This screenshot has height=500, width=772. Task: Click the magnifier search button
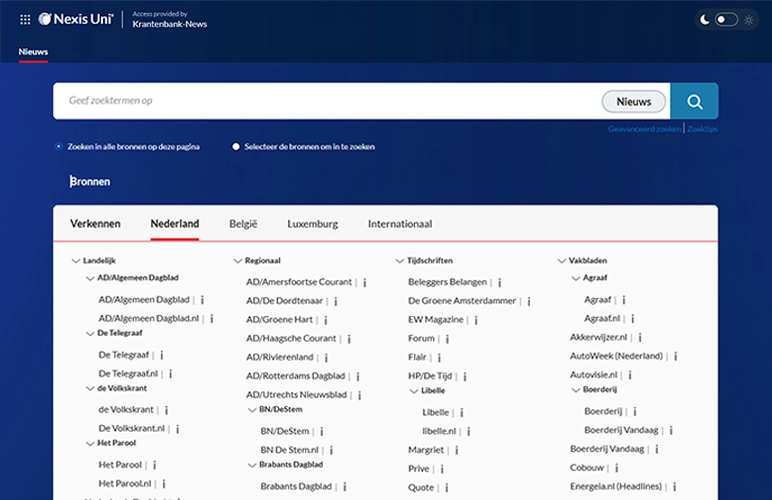click(x=694, y=101)
